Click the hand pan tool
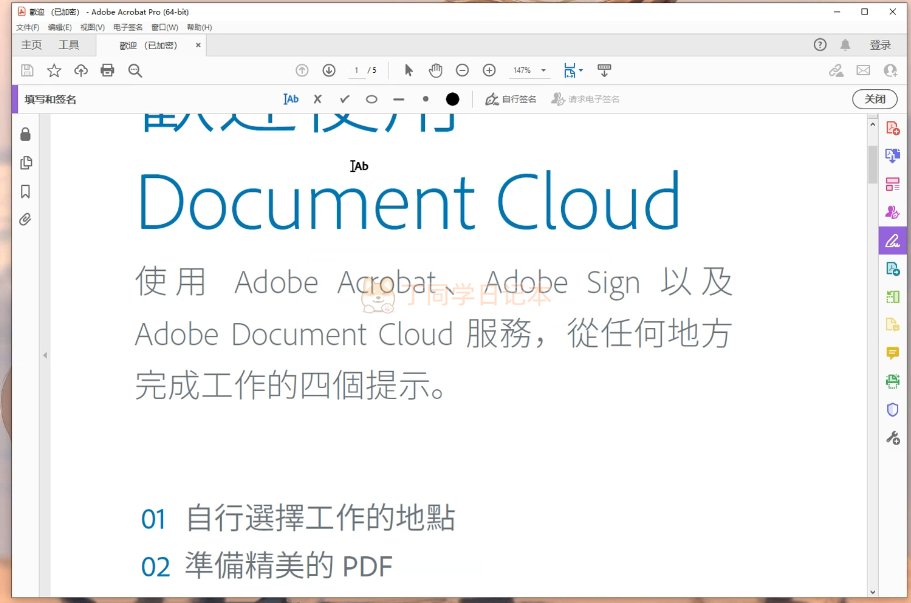The image size is (911, 603). pos(435,70)
